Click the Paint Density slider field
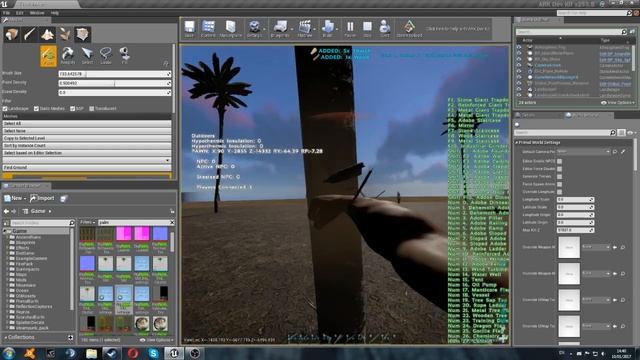 tap(115, 83)
